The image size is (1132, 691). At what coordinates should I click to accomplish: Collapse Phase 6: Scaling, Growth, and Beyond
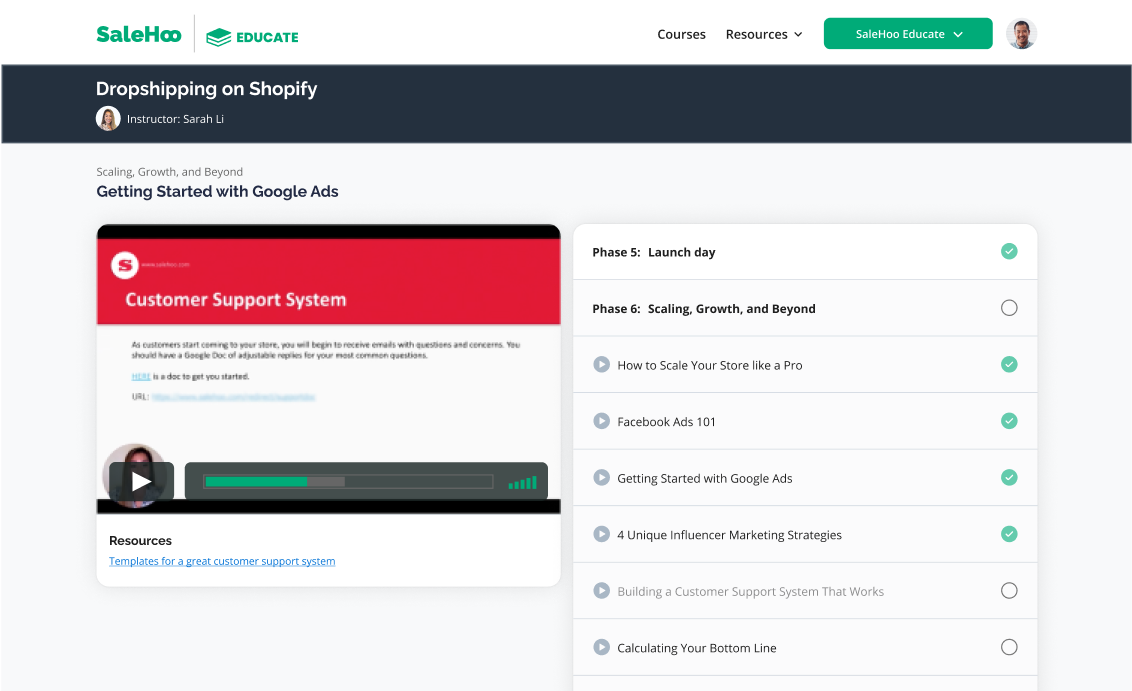[x=805, y=308]
